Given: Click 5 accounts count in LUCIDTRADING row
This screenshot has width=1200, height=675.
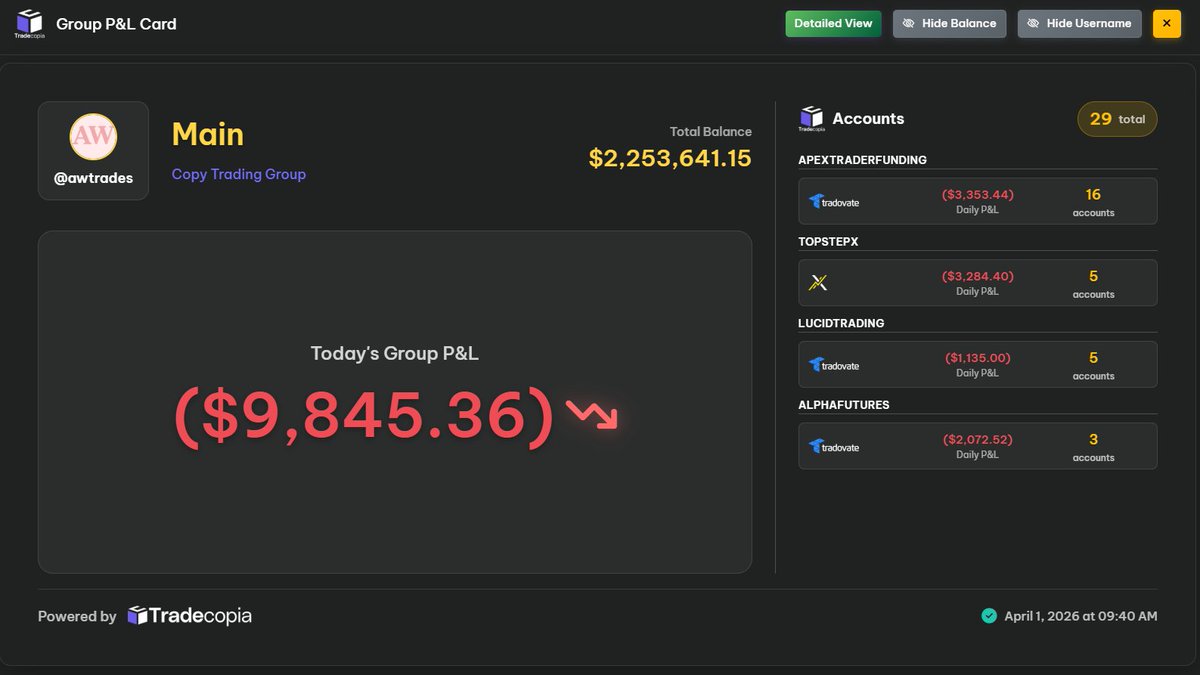Looking at the screenshot, I should coord(1093,365).
